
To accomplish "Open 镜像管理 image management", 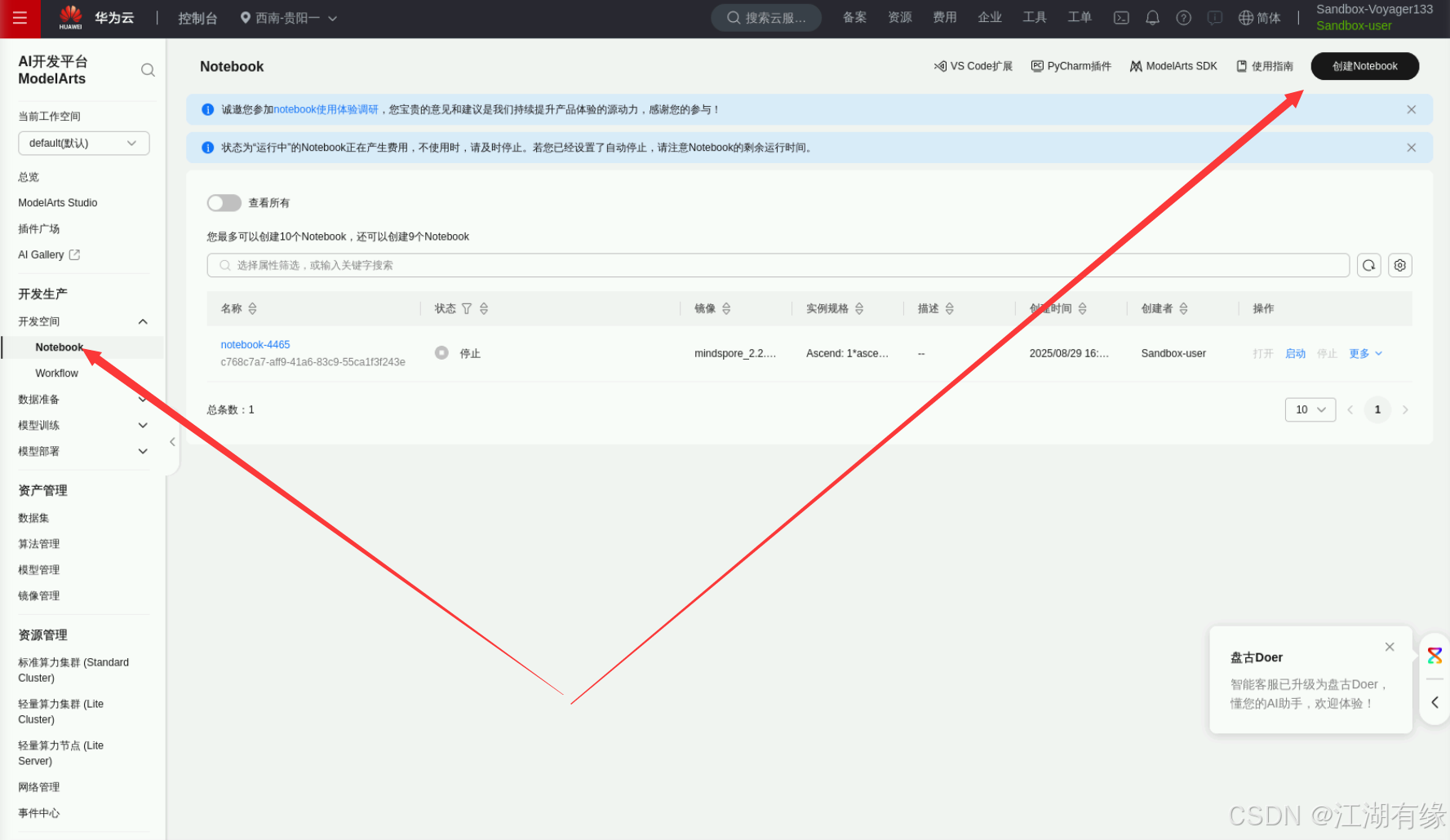I will tap(38, 596).
